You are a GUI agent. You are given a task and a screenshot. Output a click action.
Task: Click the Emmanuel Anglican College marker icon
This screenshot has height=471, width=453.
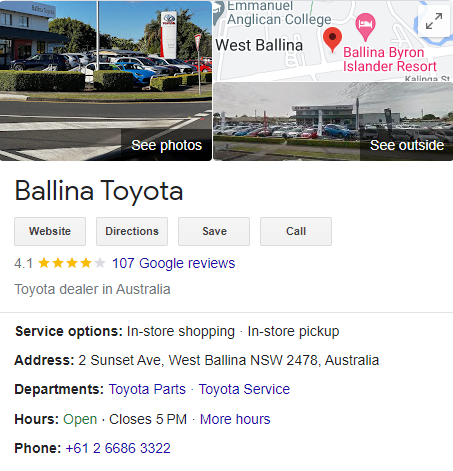pyautogui.click(x=218, y=12)
